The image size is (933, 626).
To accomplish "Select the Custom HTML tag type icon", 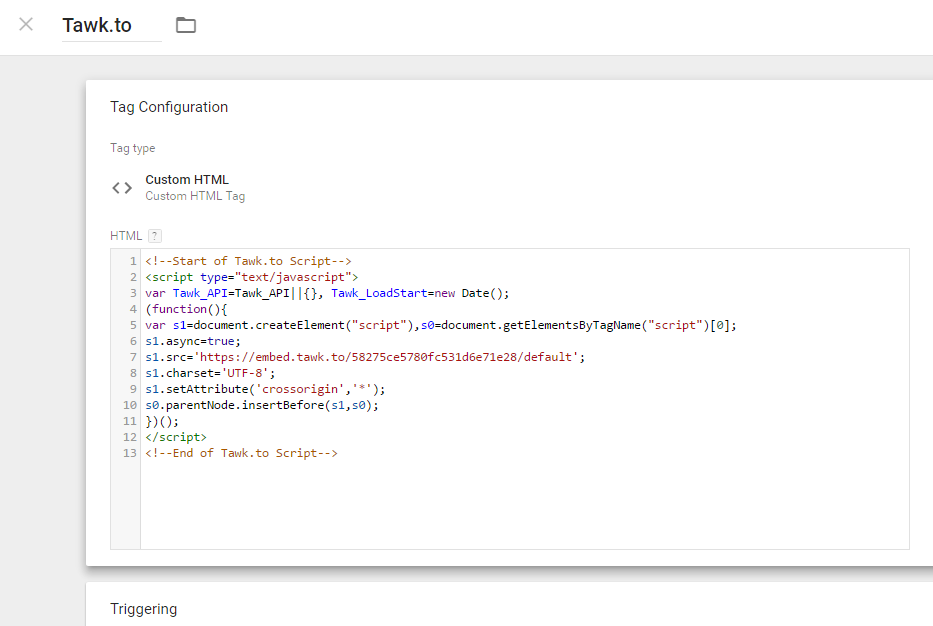I will tap(122, 188).
